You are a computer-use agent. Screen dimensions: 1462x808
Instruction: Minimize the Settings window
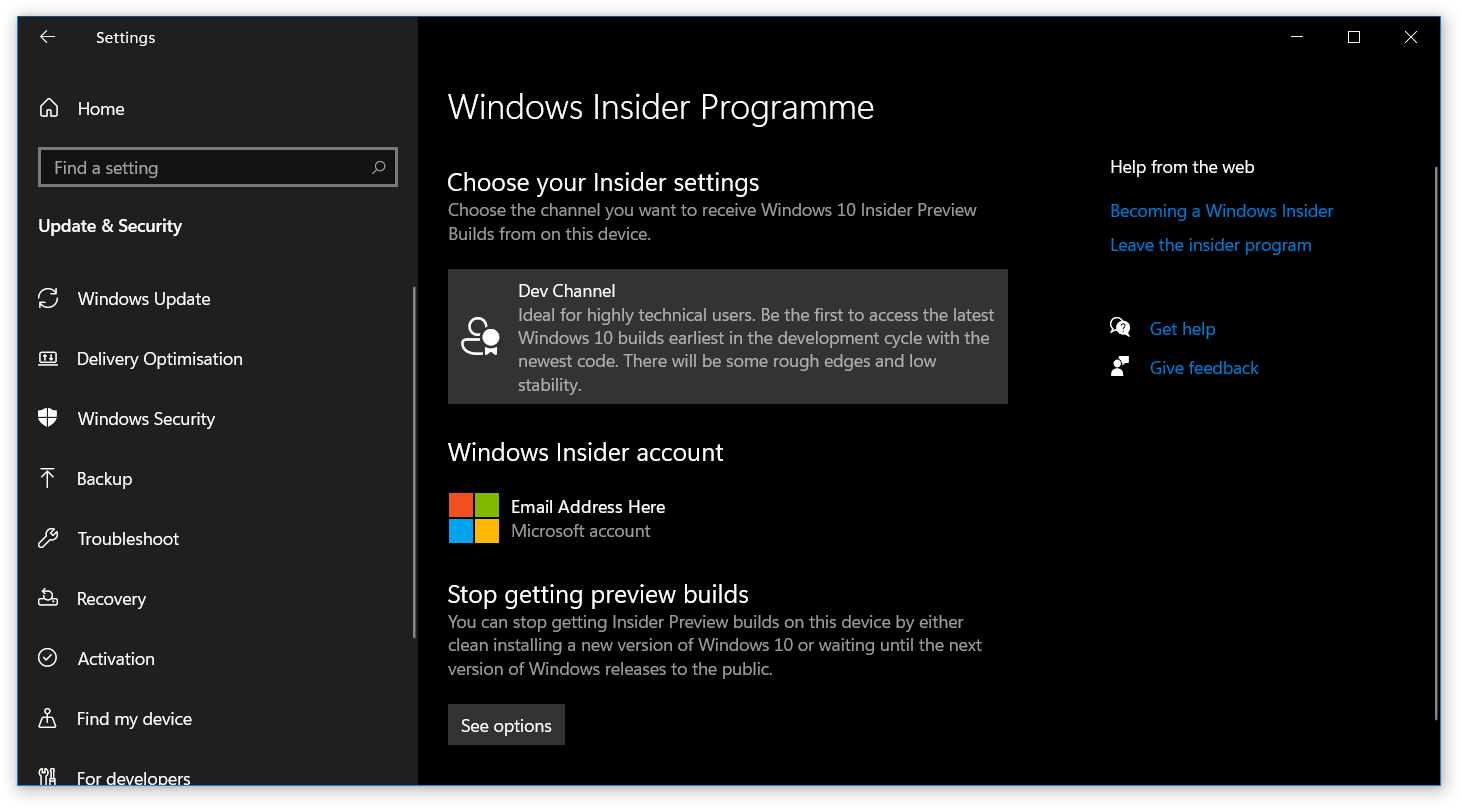1297,37
